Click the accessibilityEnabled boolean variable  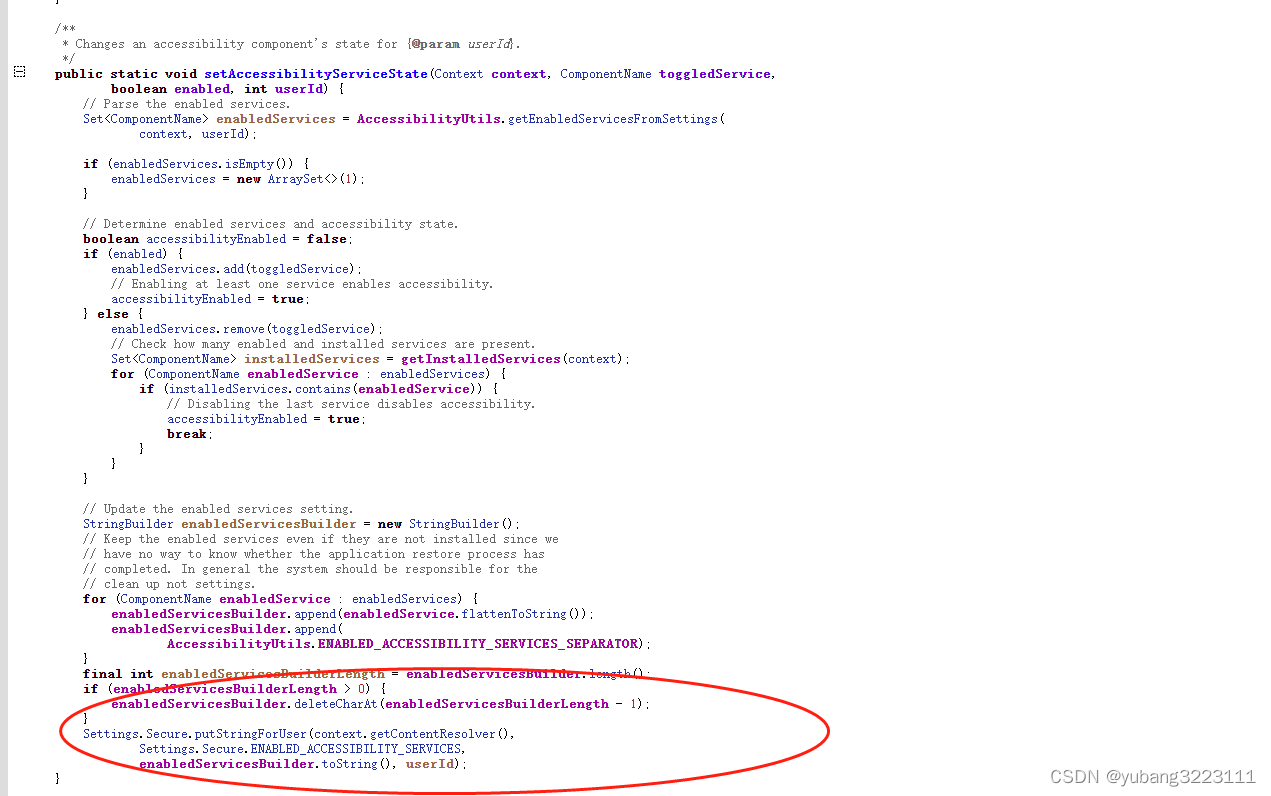point(216,238)
